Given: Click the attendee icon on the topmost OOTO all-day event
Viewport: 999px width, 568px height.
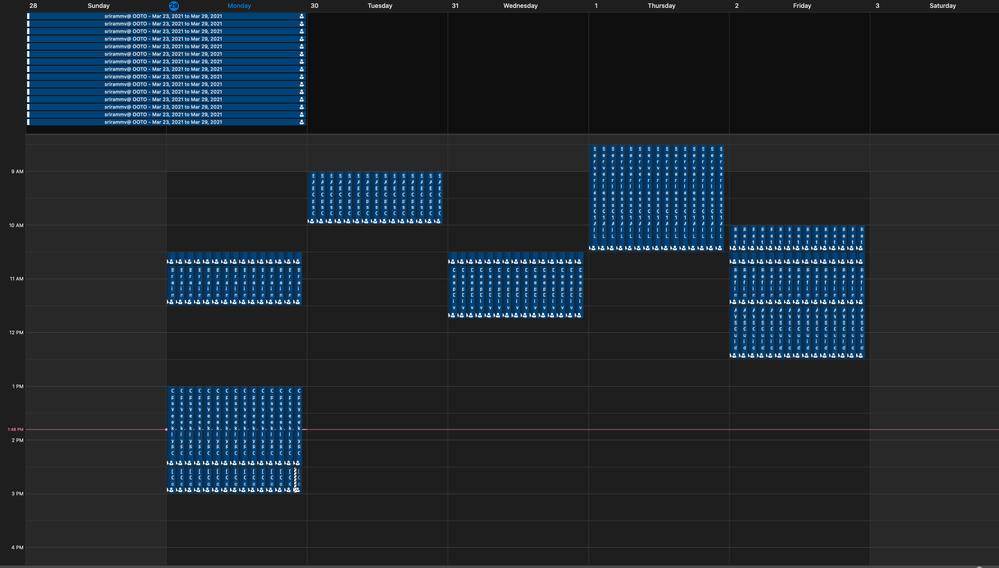Looking at the screenshot, I should pos(301,16).
